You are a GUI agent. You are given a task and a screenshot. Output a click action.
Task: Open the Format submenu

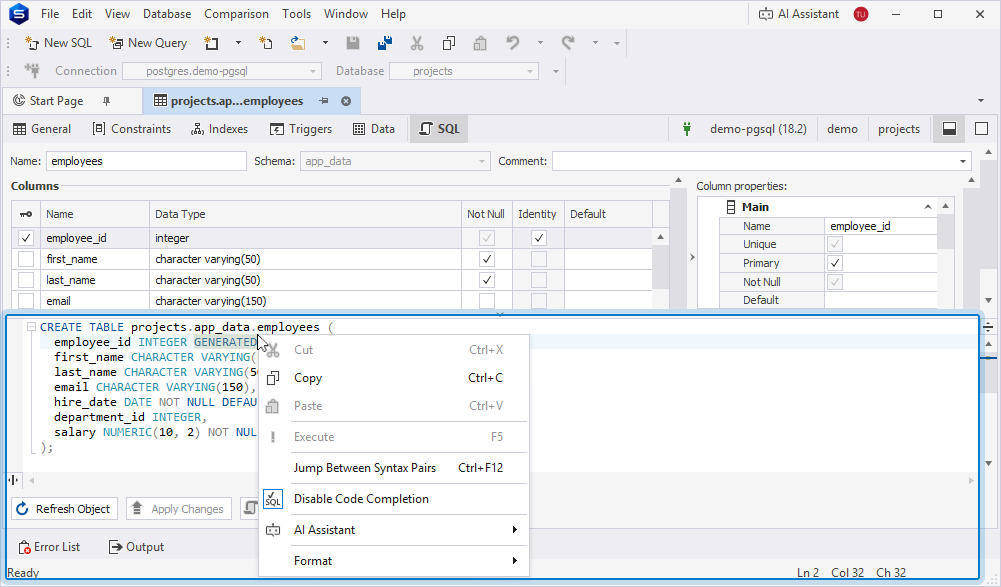point(394,561)
